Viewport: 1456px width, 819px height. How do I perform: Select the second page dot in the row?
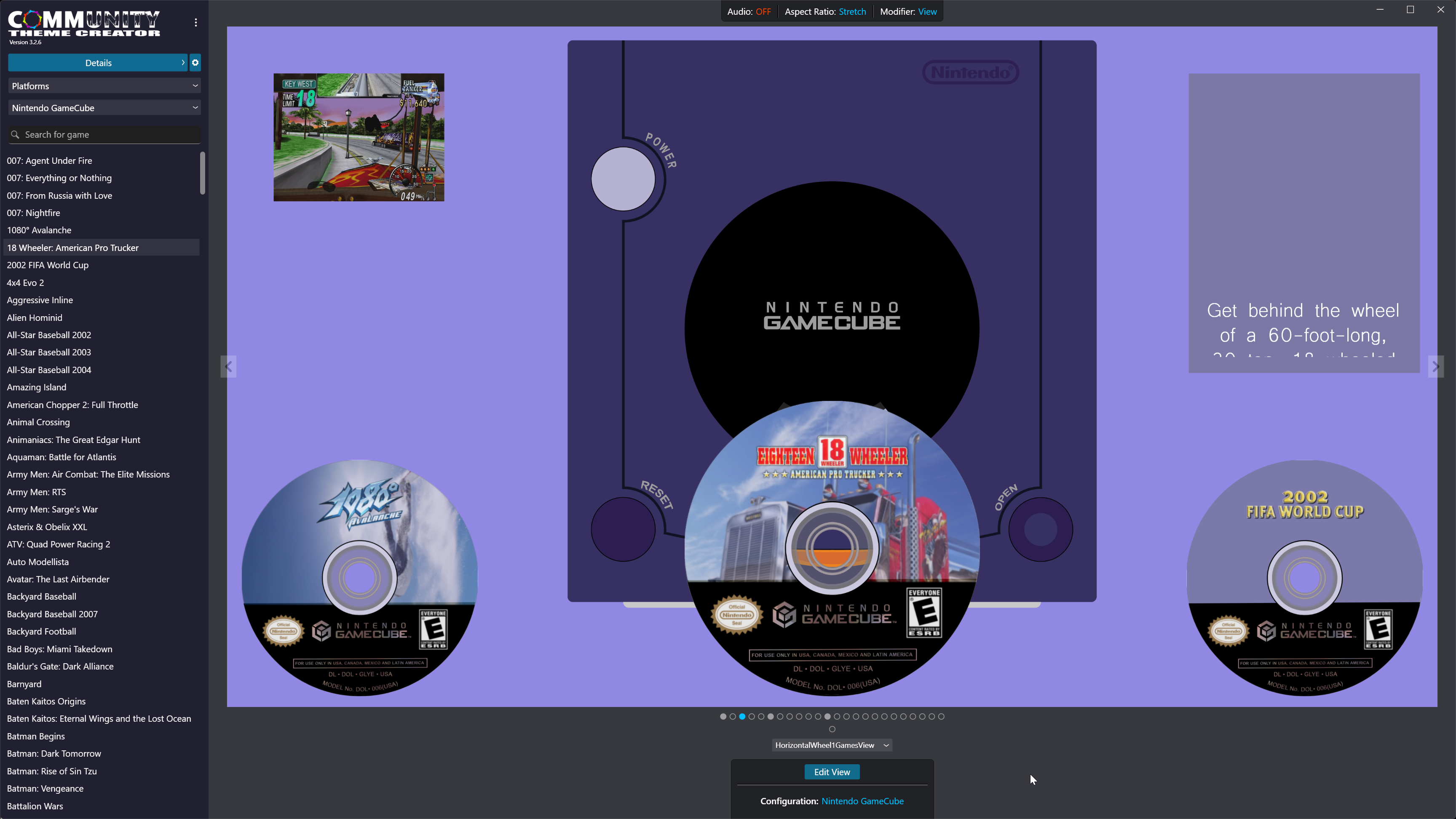(733, 716)
